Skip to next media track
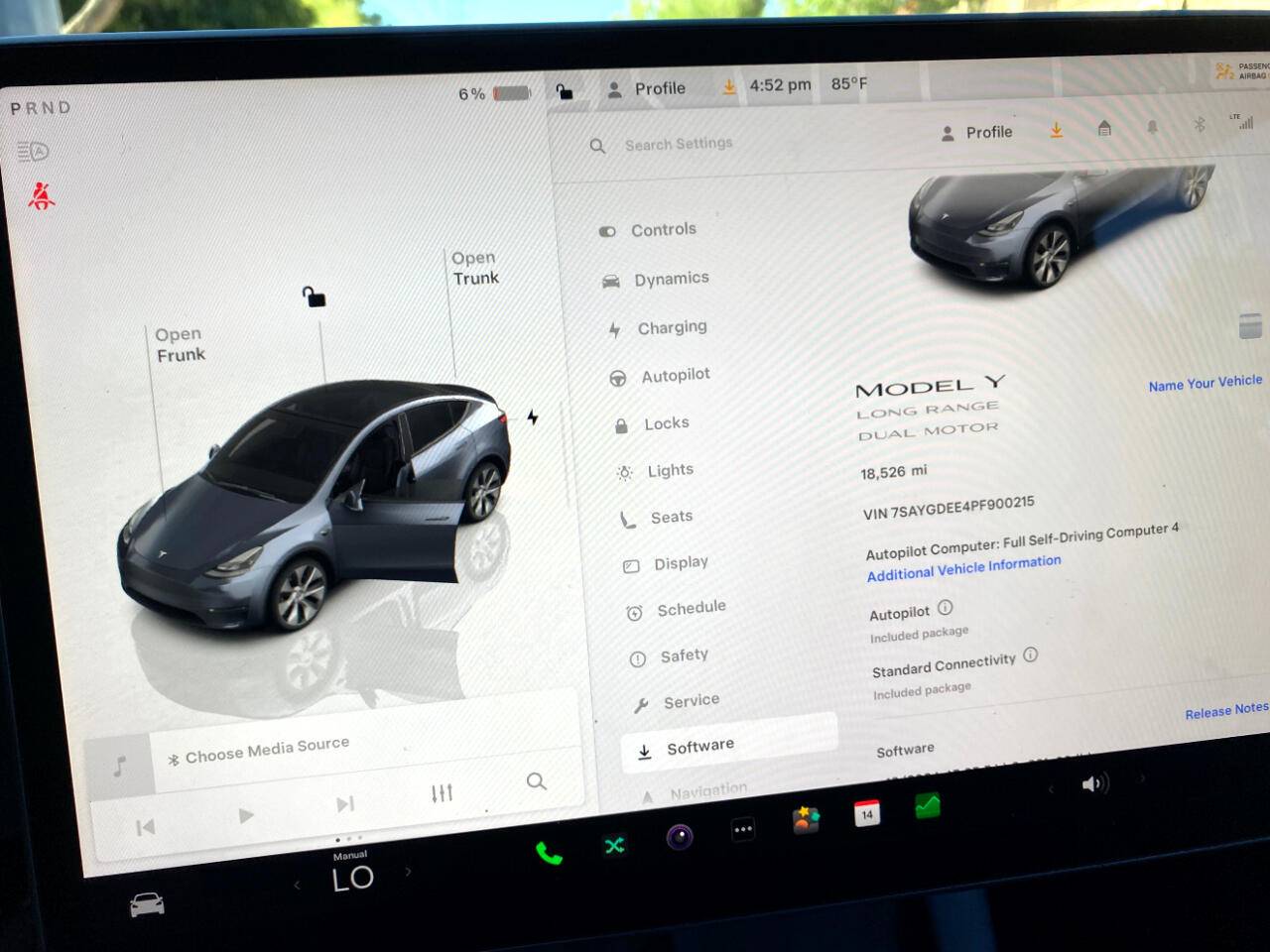 click(x=344, y=803)
